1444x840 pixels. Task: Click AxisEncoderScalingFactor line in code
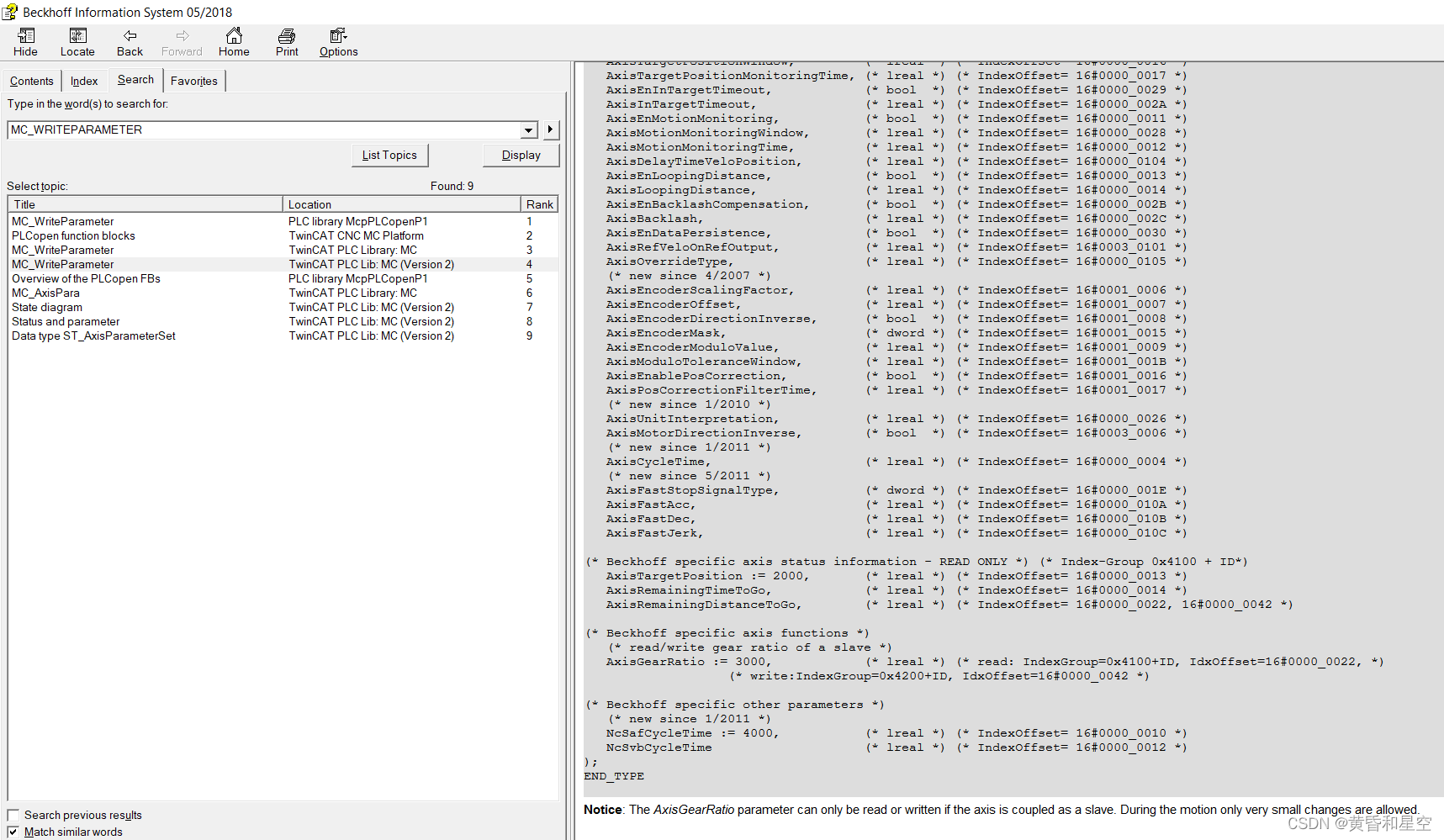897,290
